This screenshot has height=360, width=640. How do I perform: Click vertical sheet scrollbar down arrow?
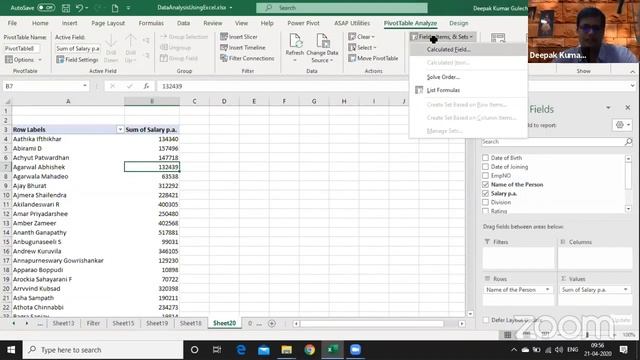pos(470,313)
